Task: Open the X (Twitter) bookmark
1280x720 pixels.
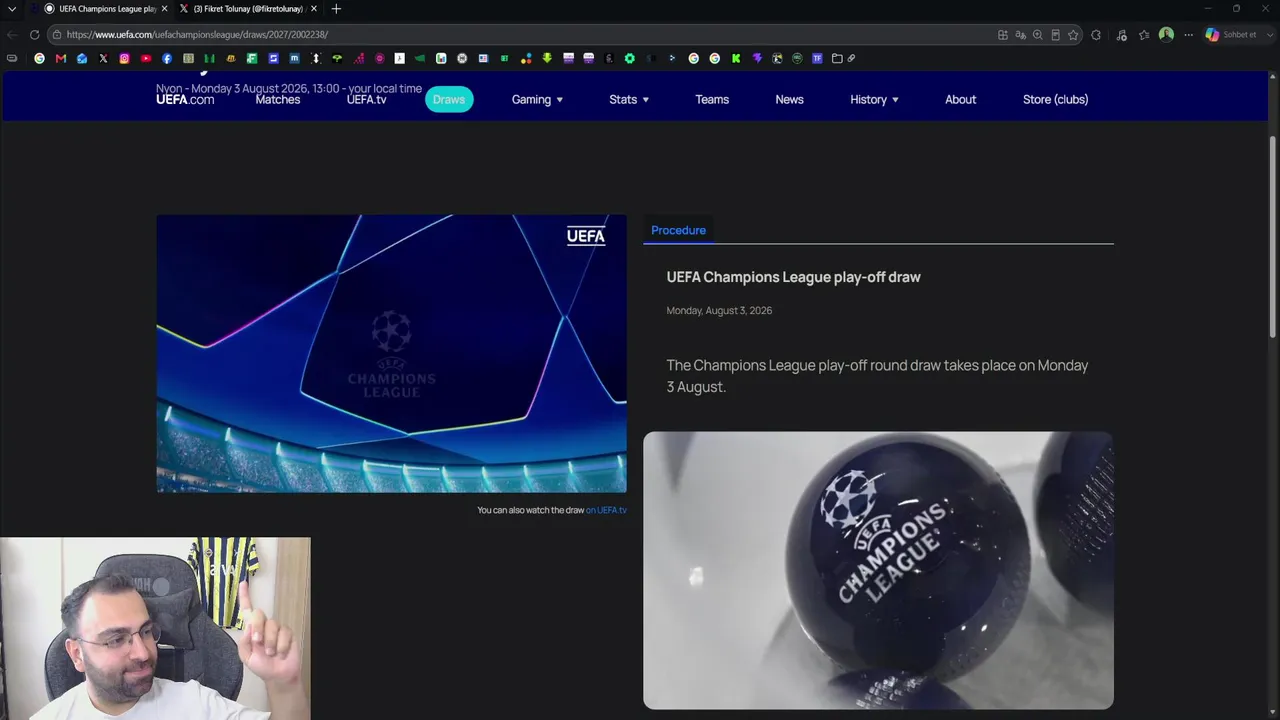Action: pos(103,58)
